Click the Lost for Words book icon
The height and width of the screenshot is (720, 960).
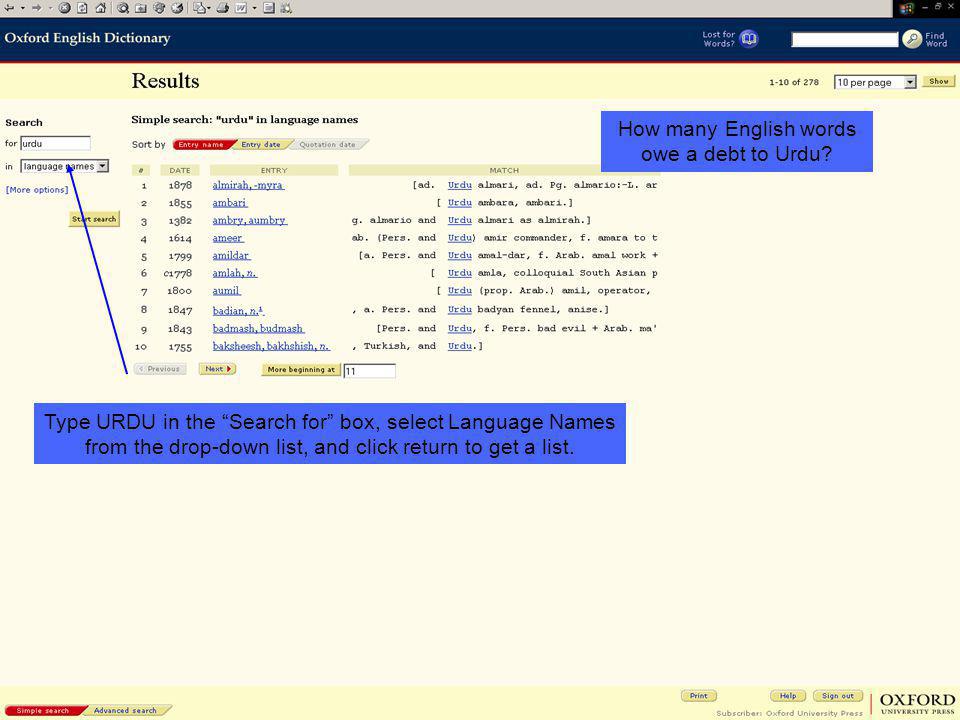tap(749, 39)
